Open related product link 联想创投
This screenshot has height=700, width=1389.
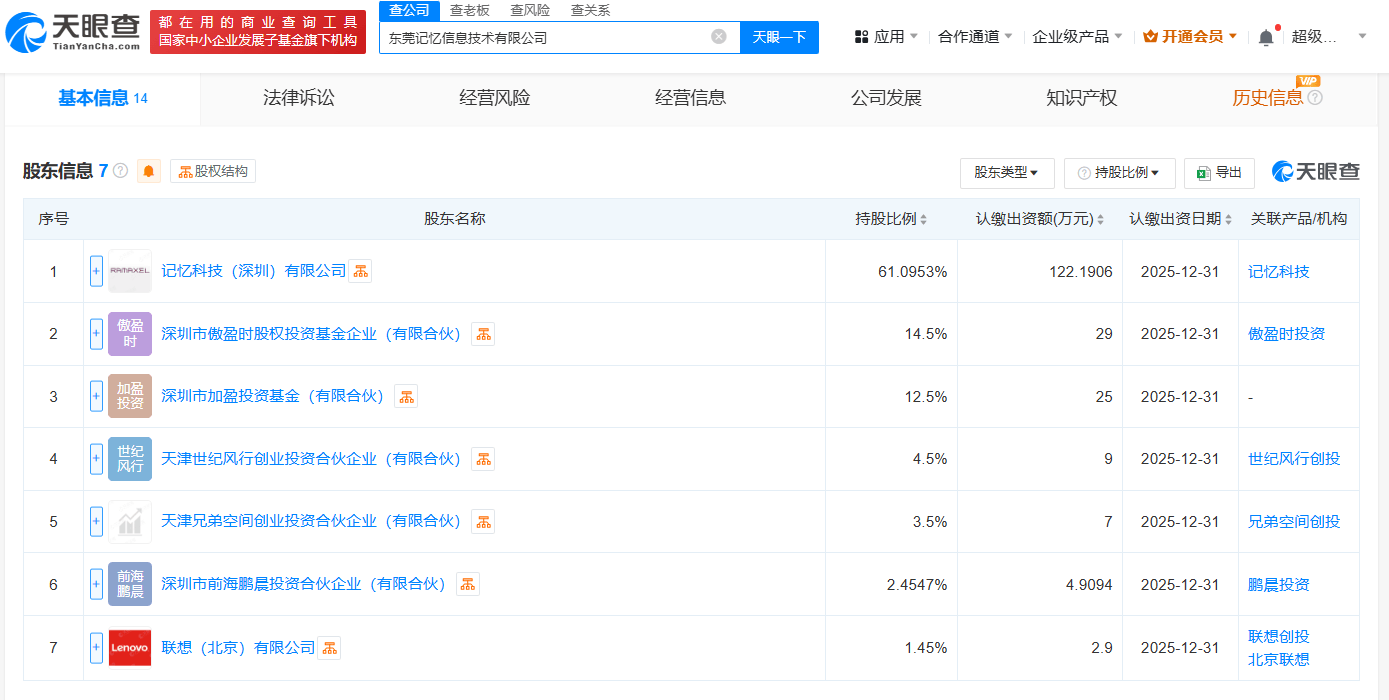[x=1278, y=636]
